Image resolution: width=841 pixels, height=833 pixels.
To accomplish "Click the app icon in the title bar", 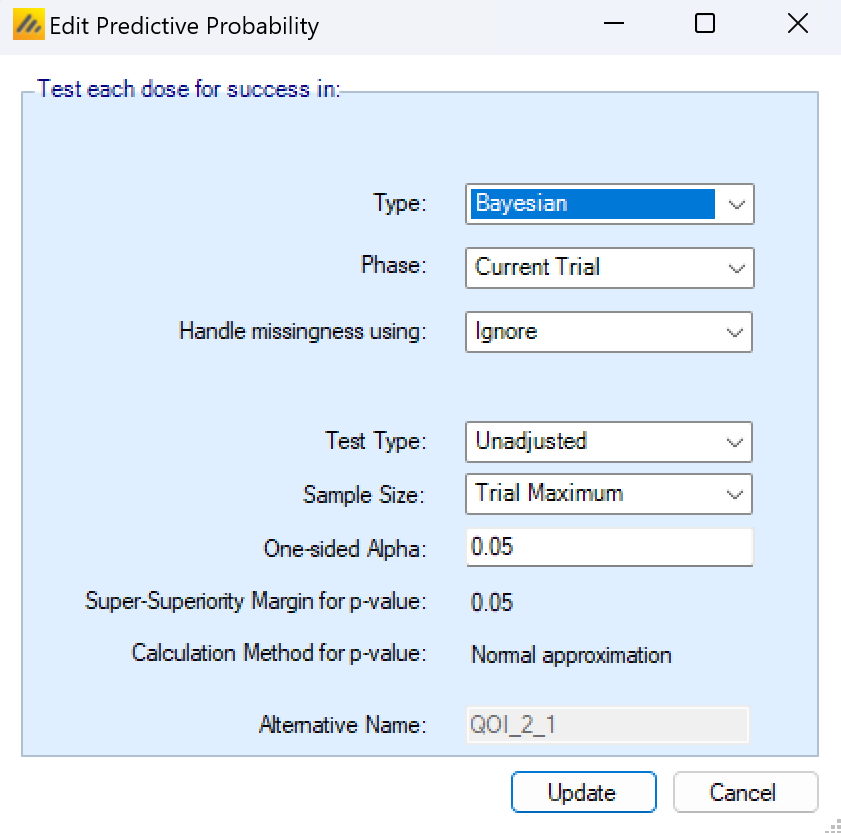I will tap(28, 25).
